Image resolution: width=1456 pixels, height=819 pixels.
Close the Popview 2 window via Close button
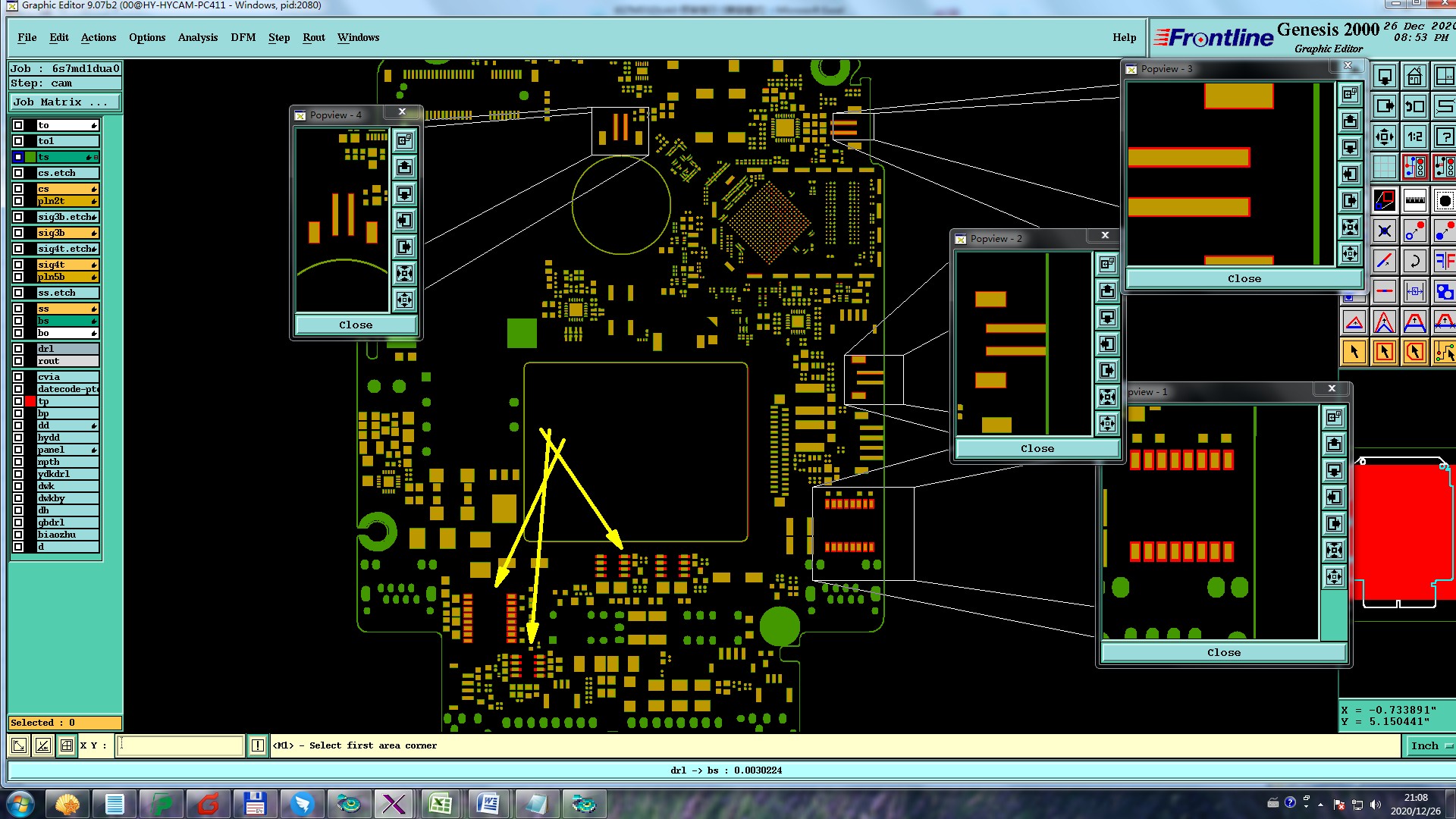point(1037,449)
